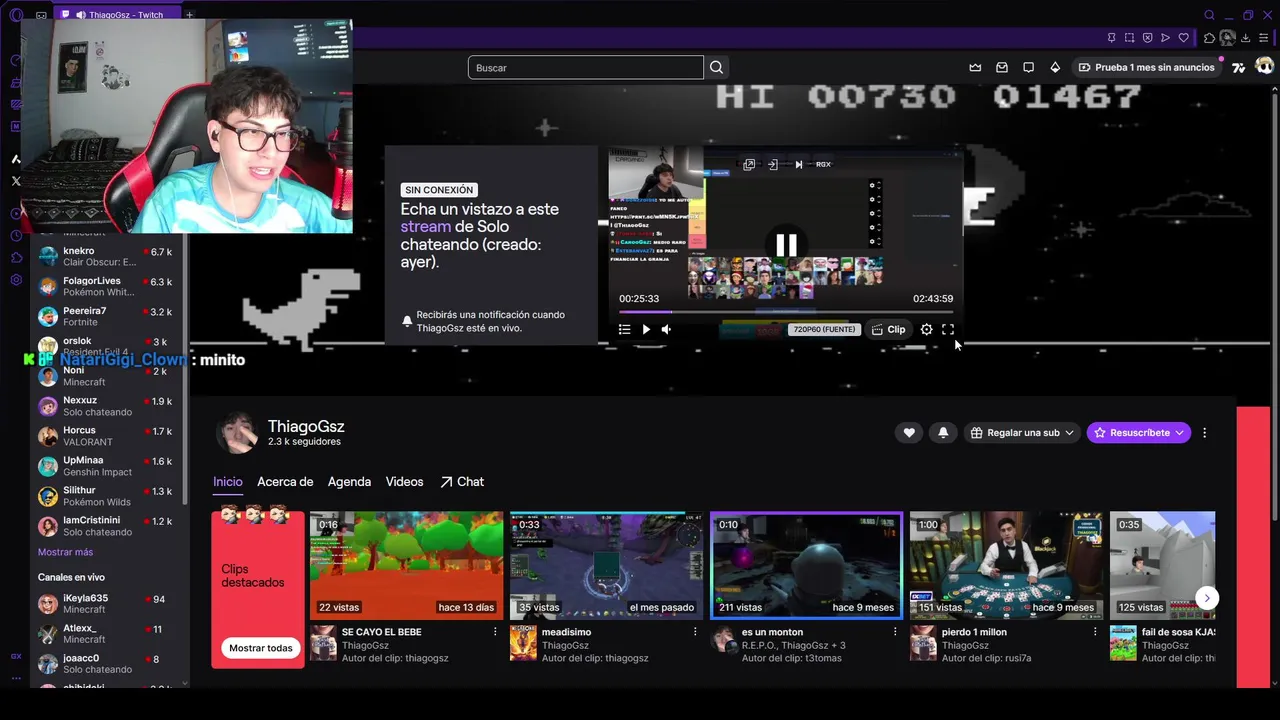Toggle the notification bell for ThiagoGsz
Screen dimensions: 1280x720
point(942,433)
